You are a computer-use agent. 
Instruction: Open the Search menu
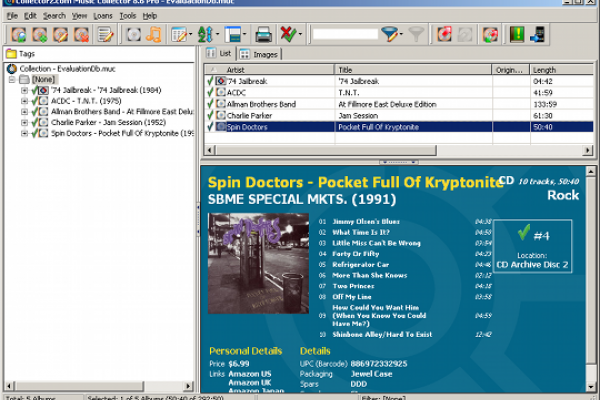(54, 16)
